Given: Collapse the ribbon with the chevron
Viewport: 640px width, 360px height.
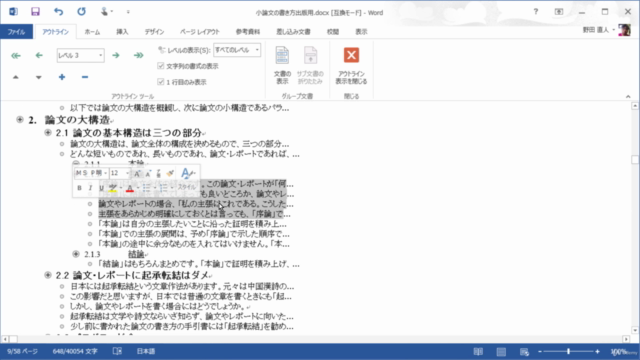Looking at the screenshot, I should [628, 96].
